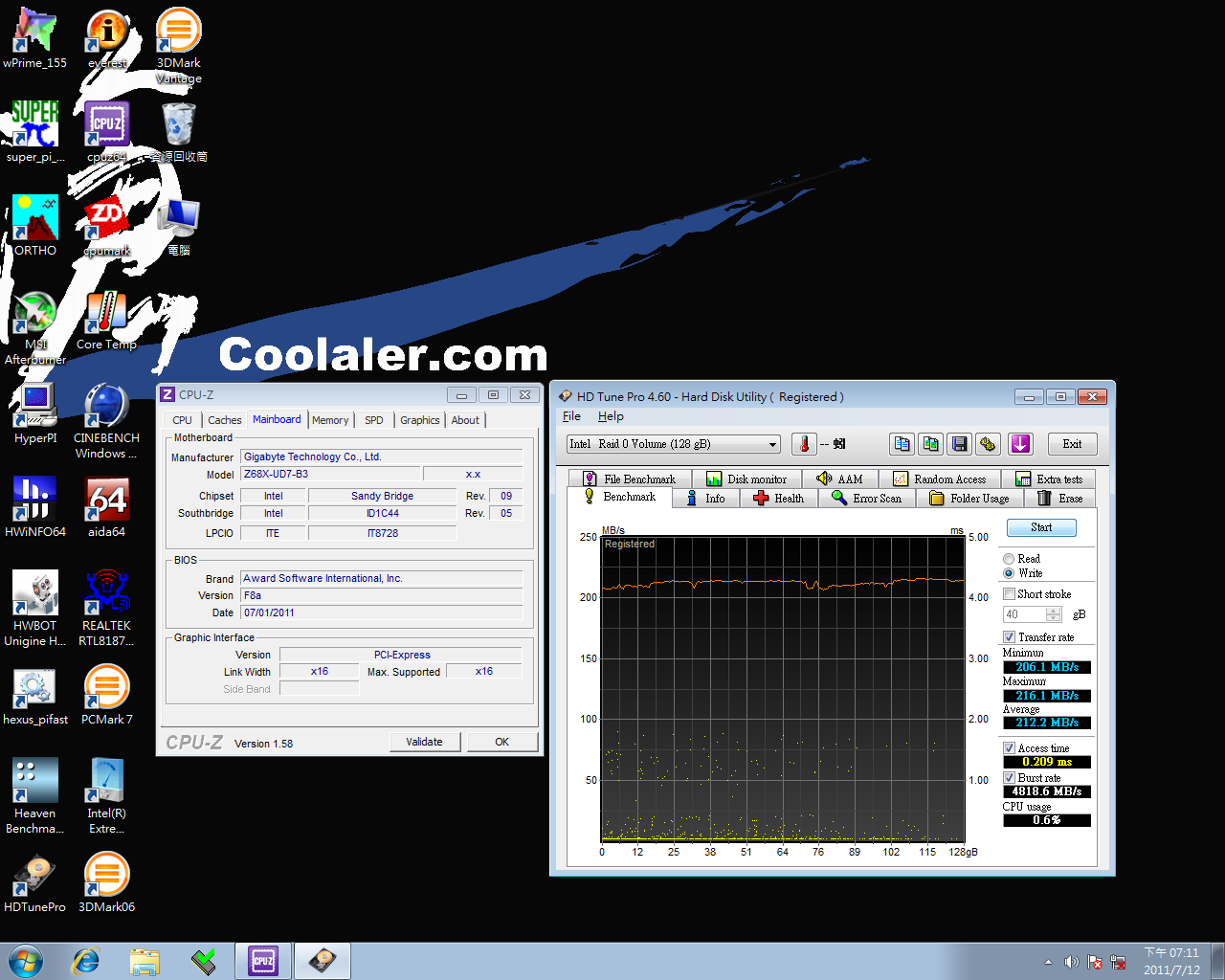Viewport: 1225px width, 980px height.
Task: Click the short stroke size field showing 40
Action: tap(1025, 614)
